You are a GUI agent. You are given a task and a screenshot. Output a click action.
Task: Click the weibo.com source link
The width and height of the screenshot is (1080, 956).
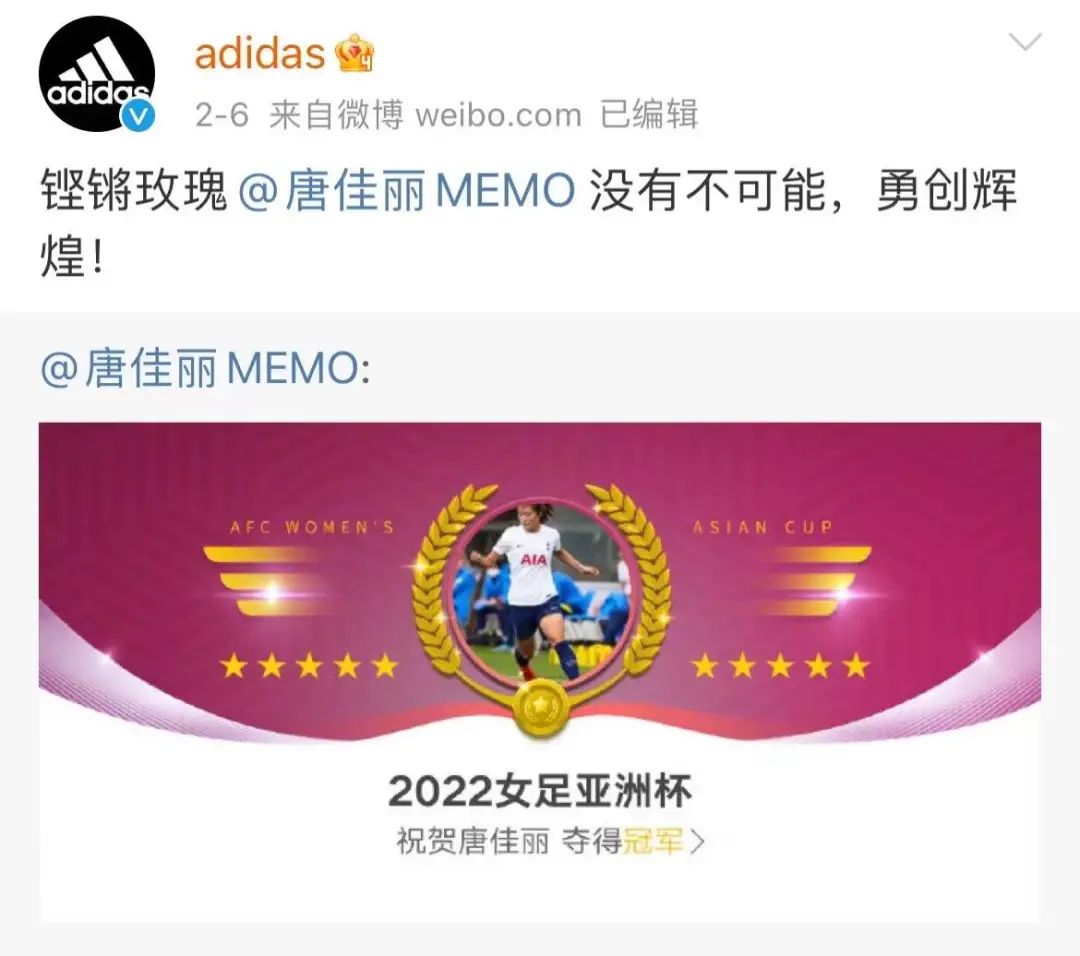coord(499,115)
